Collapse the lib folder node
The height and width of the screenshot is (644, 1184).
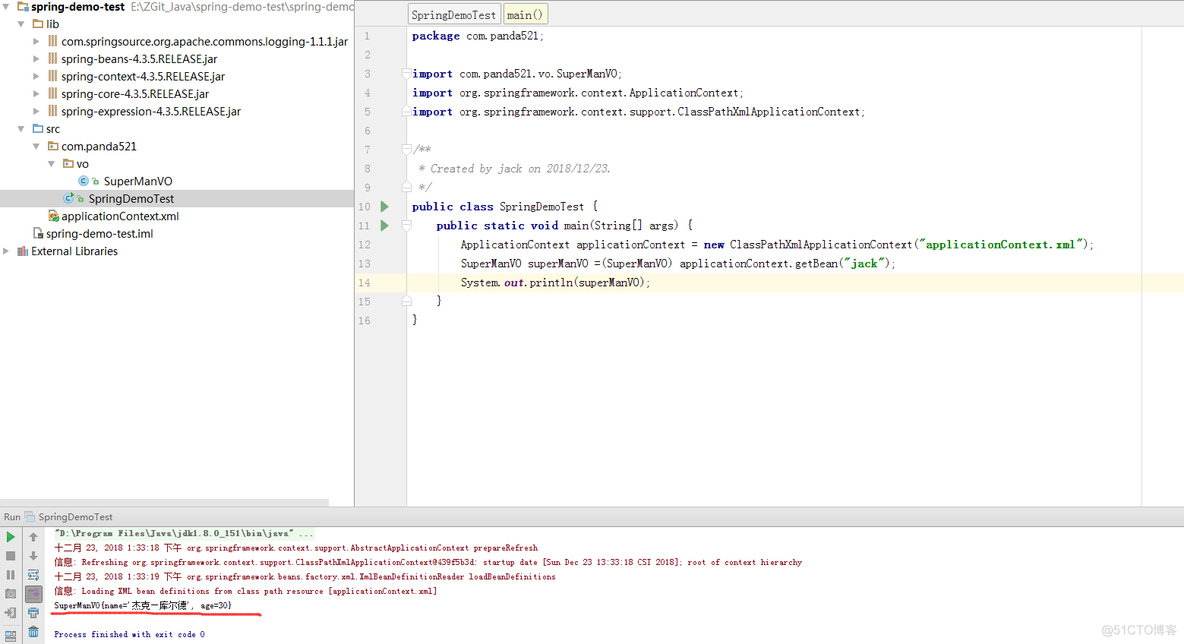21,23
